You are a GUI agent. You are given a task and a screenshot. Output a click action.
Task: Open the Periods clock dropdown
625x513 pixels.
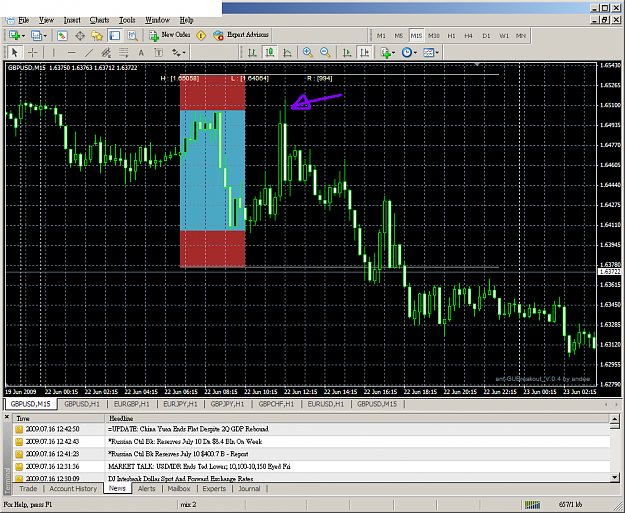click(x=409, y=52)
